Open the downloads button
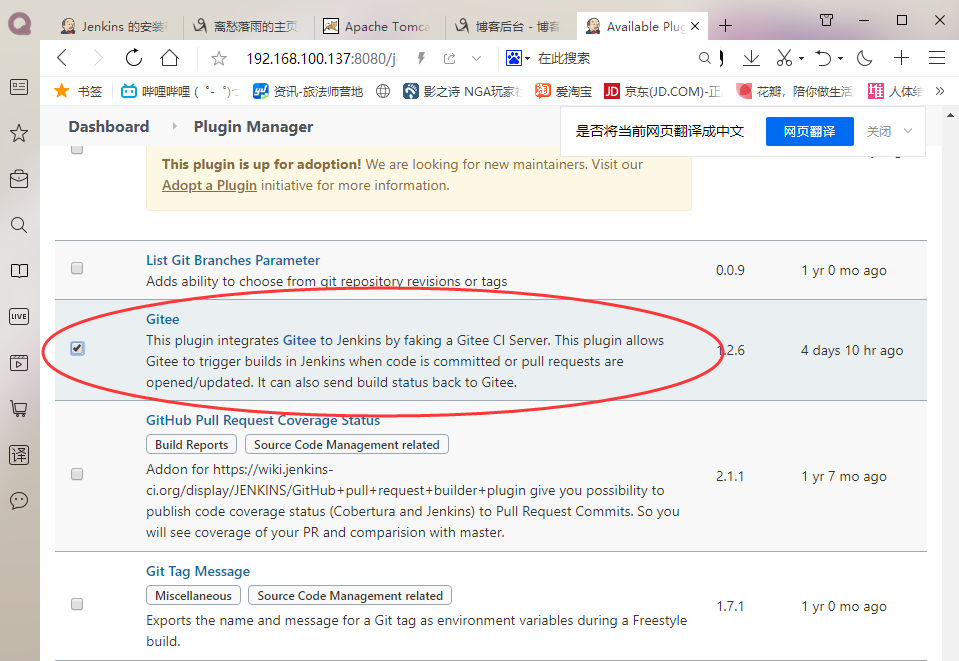Image resolution: width=959 pixels, height=661 pixels. [751, 58]
